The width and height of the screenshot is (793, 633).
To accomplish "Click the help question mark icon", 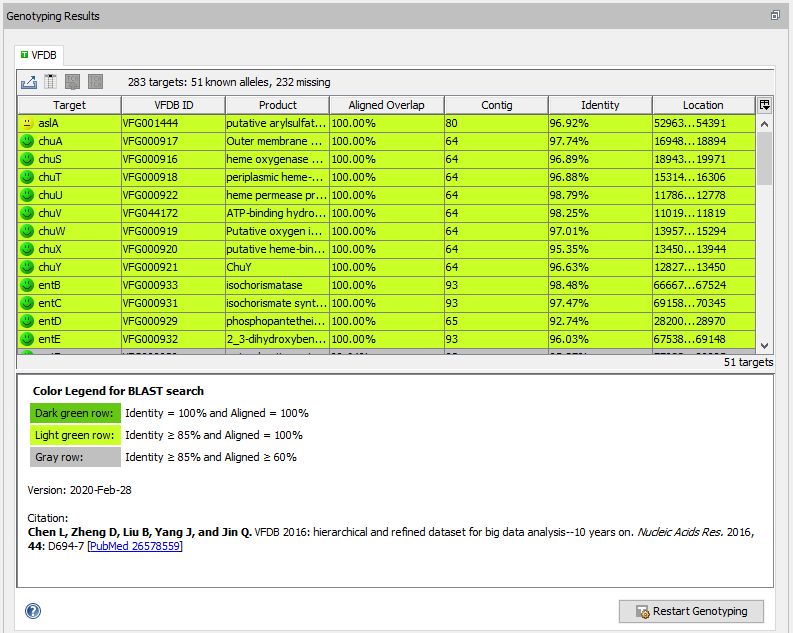I will [x=33, y=611].
